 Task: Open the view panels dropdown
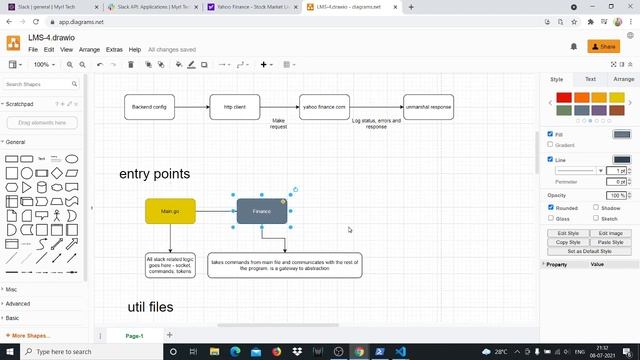coord(15,64)
